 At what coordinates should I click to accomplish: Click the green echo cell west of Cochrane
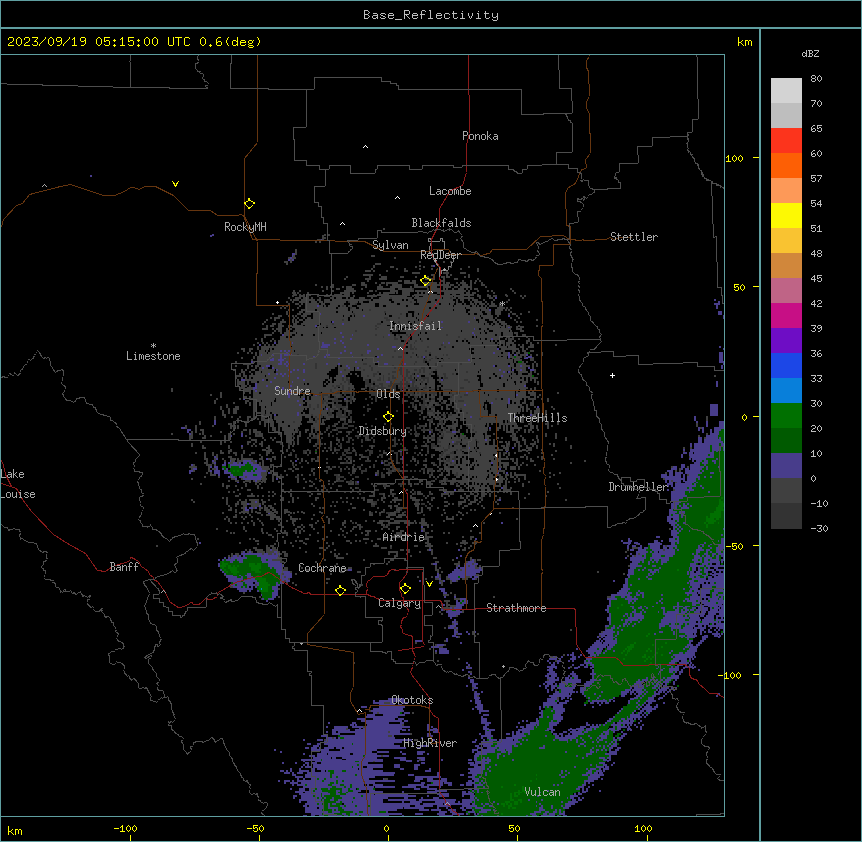(x=254, y=574)
